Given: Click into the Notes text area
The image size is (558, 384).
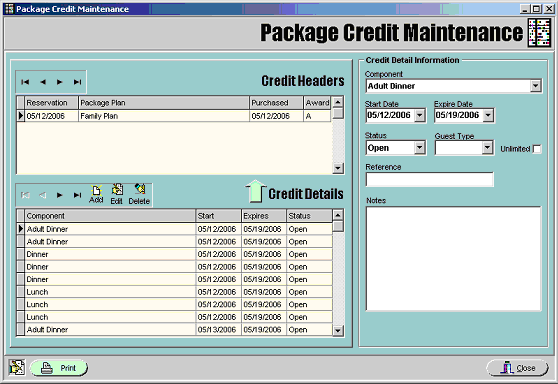Looking at the screenshot, I should pyautogui.click(x=453, y=259).
